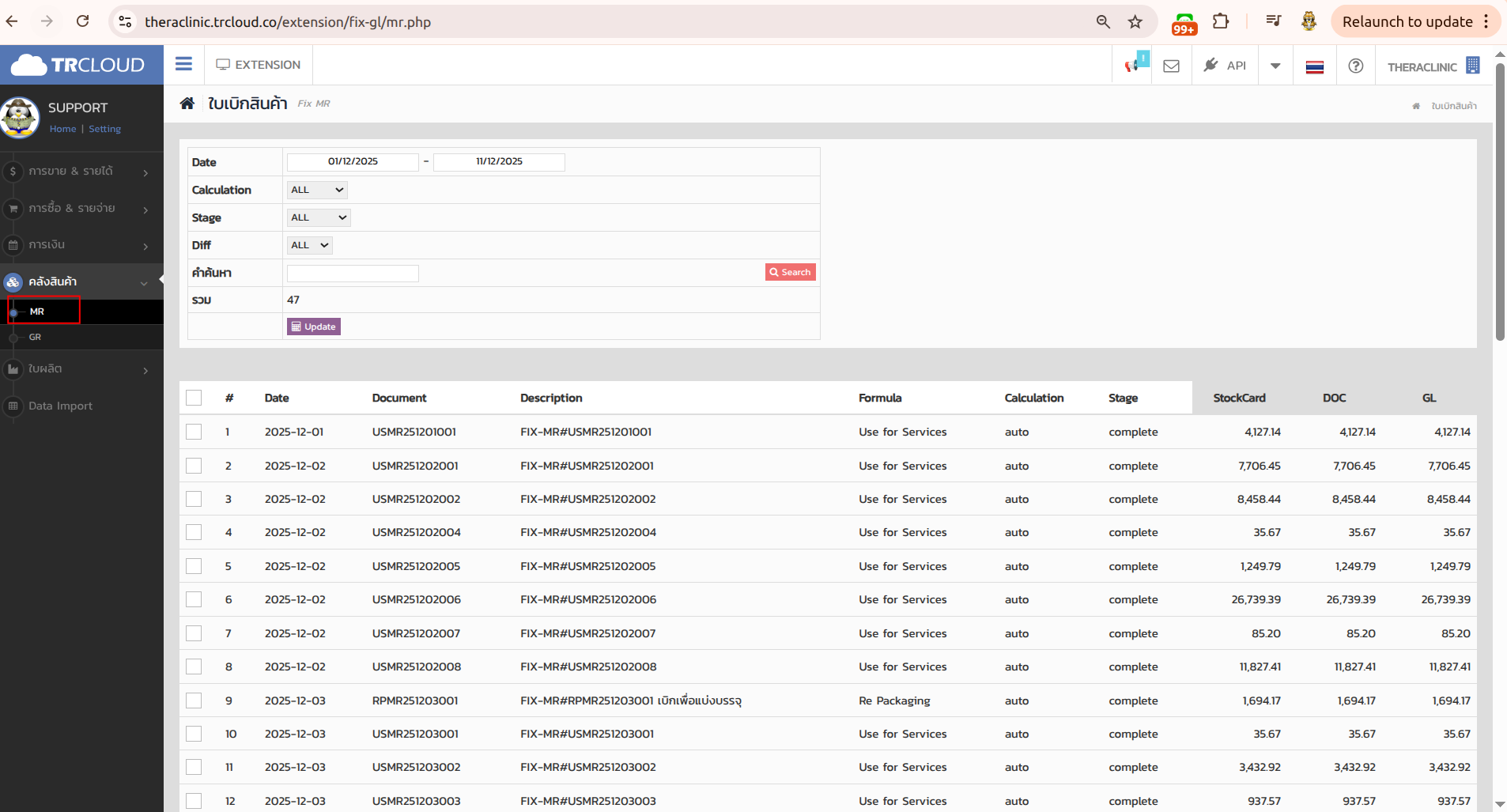Open the Diff dropdown filter

click(x=309, y=245)
